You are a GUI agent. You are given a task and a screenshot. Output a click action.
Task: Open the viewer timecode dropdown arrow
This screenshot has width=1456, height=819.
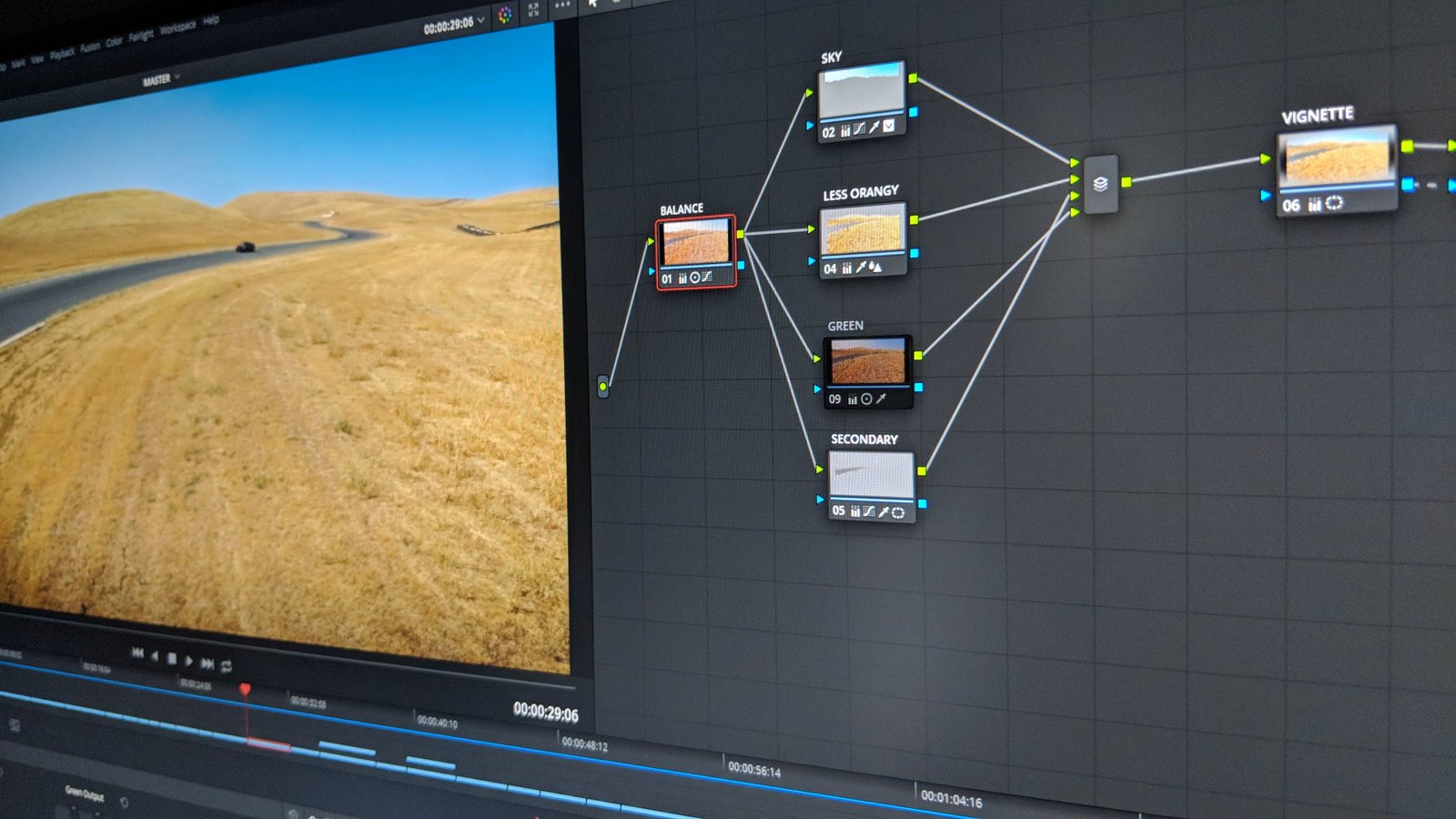[x=482, y=22]
